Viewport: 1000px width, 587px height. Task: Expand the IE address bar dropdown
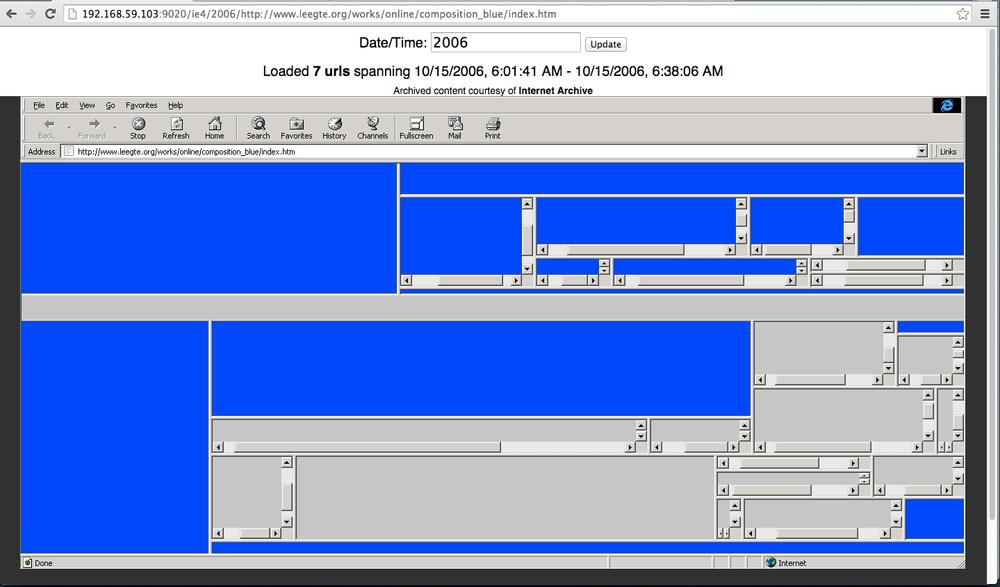pyautogui.click(x=922, y=151)
